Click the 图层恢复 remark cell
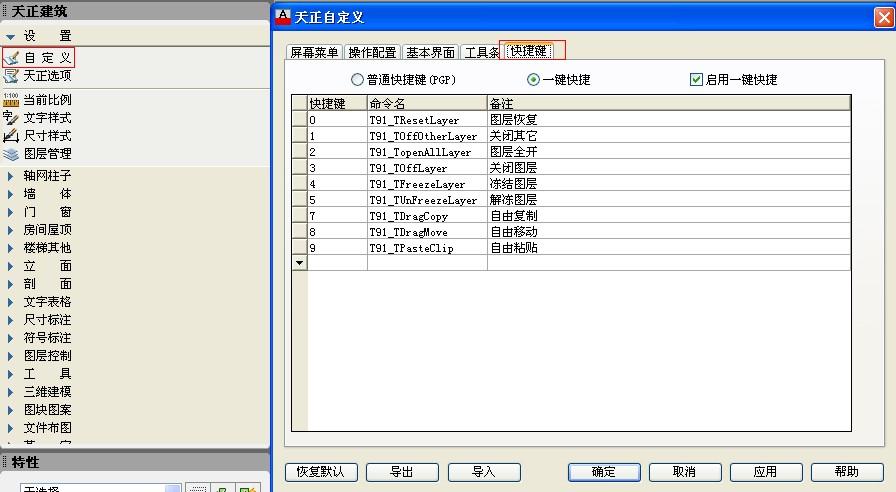The width and height of the screenshot is (896, 492). coord(669,119)
